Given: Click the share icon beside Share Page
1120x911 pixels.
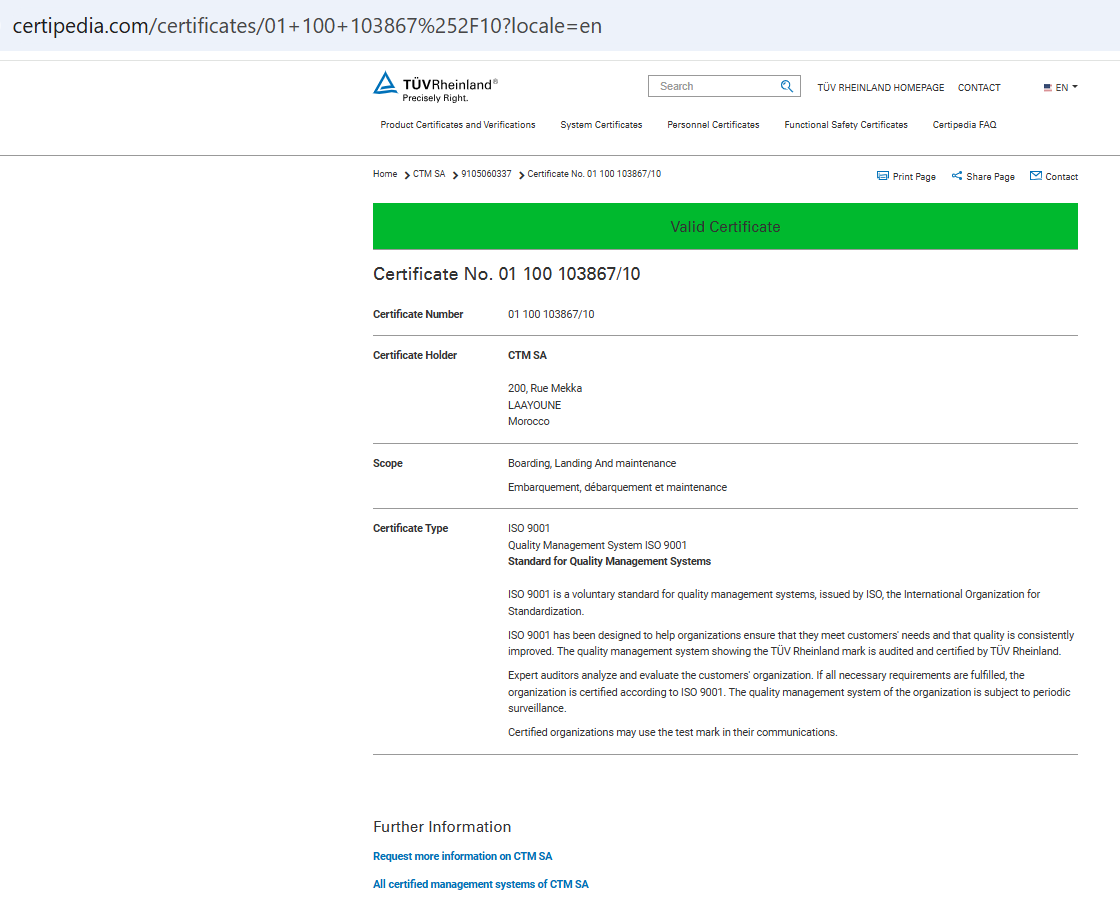Looking at the screenshot, I should click(956, 176).
